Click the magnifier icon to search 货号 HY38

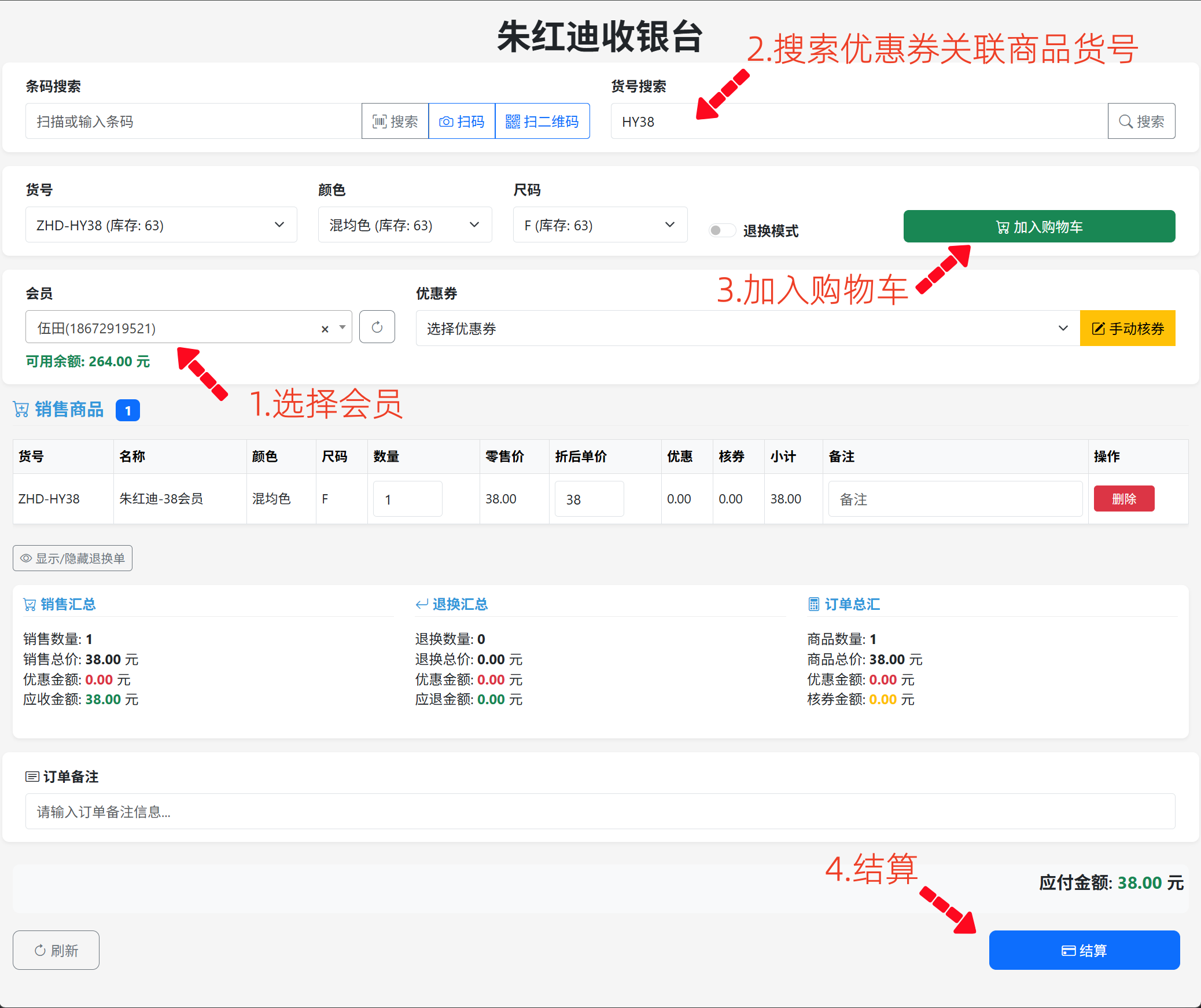(x=1125, y=121)
